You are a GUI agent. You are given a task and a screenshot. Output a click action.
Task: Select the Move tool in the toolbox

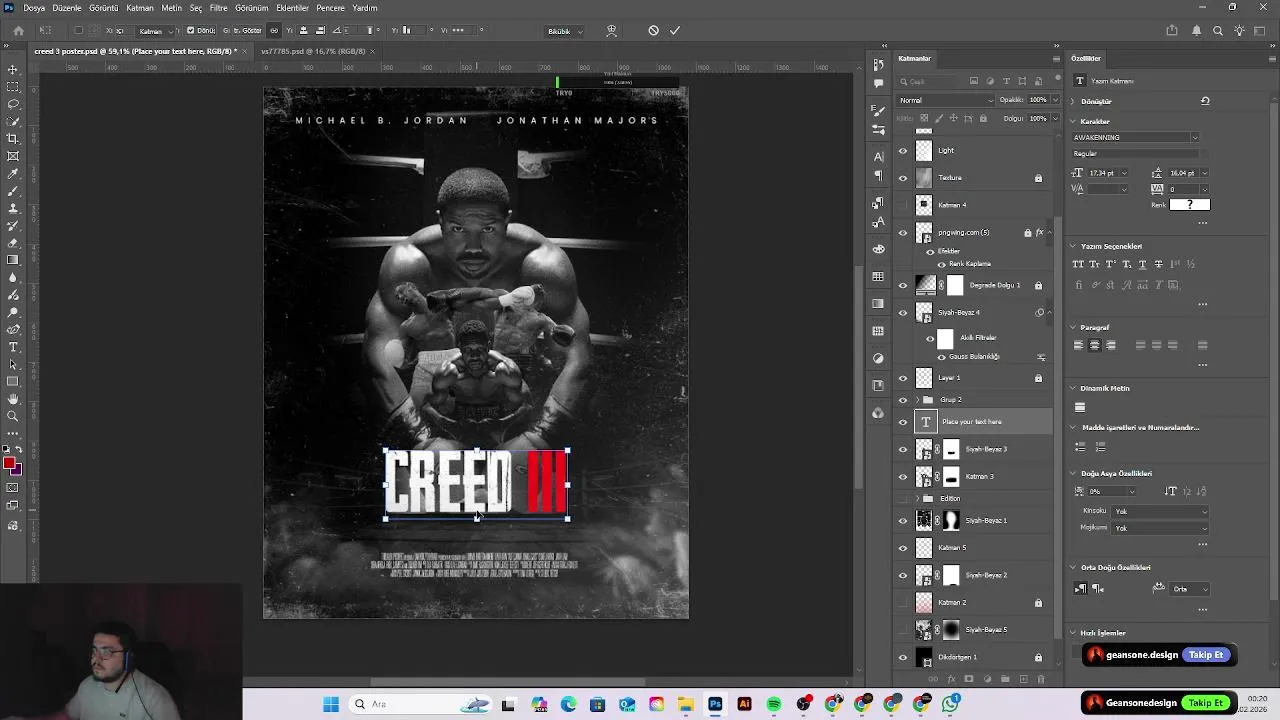tap(13, 69)
